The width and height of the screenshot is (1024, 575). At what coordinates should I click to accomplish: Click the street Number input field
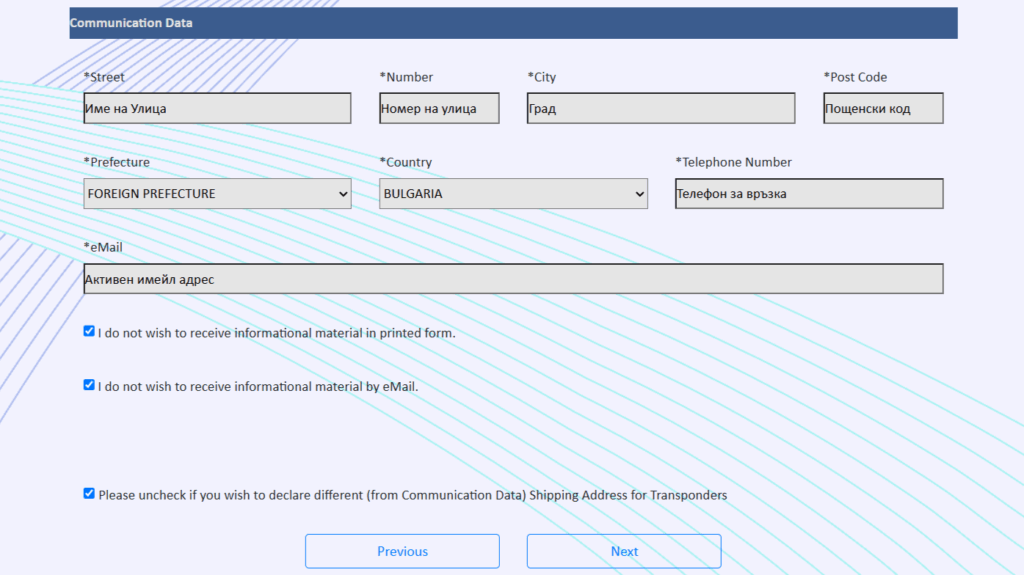[x=439, y=108]
